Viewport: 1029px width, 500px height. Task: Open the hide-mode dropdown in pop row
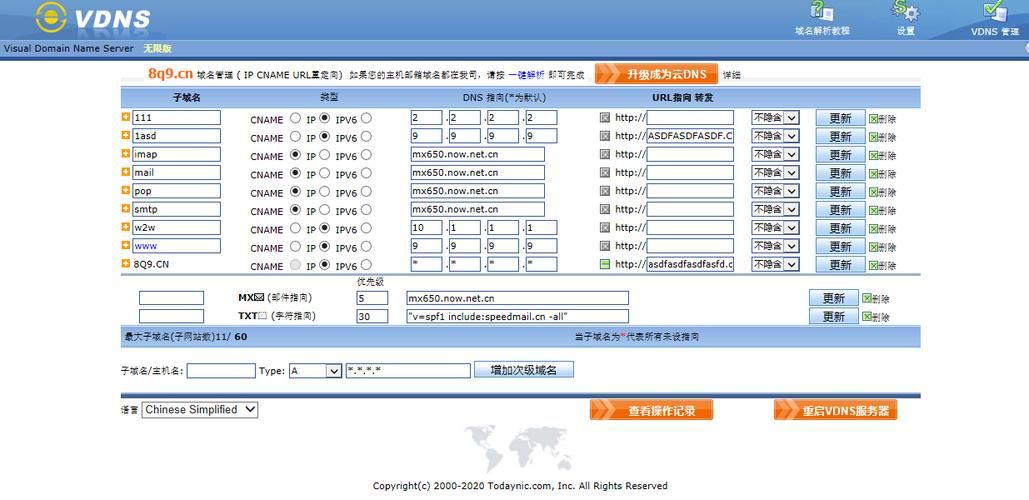pyautogui.click(x=775, y=192)
